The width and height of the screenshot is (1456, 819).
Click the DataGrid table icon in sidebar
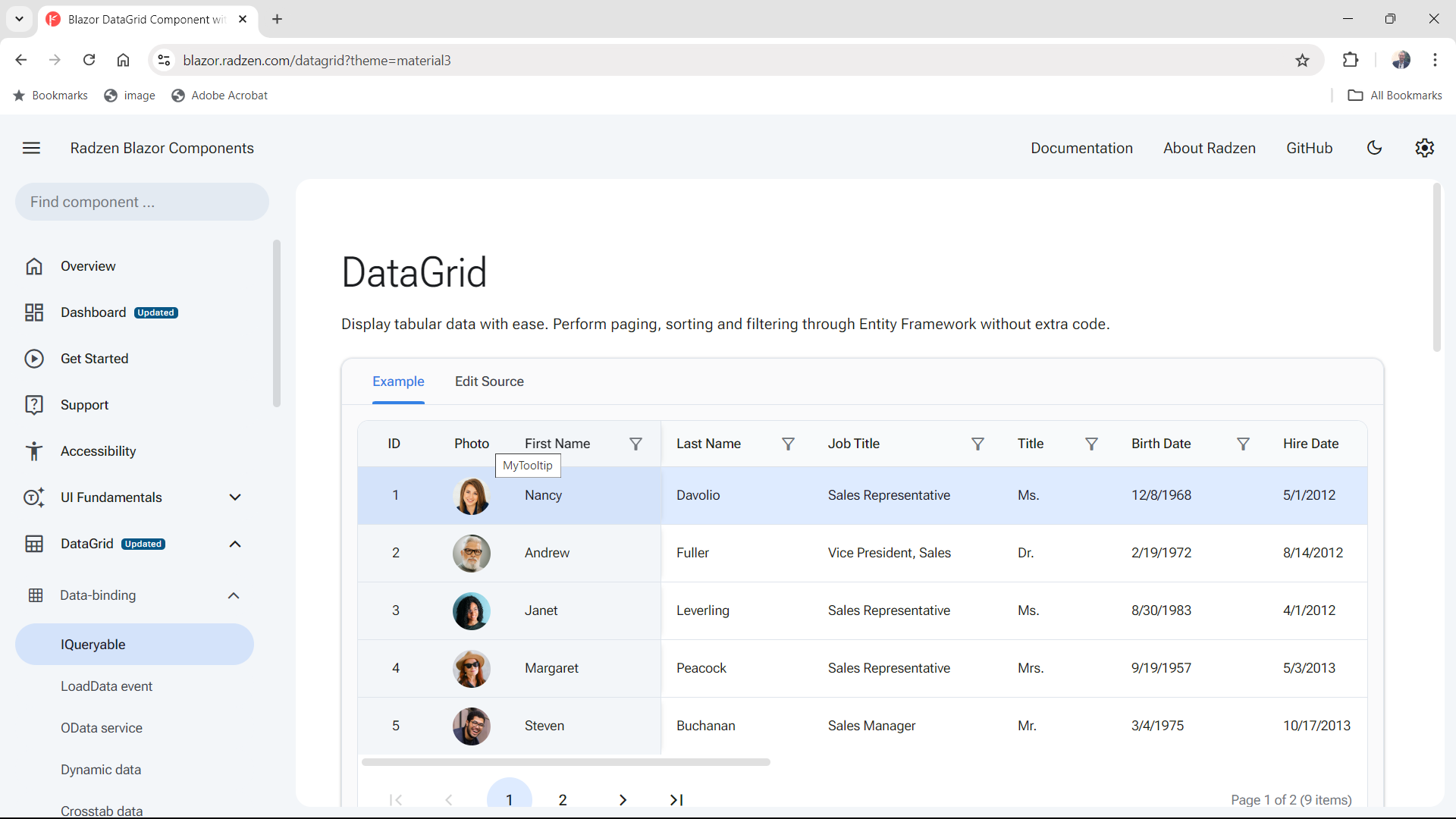tap(34, 544)
